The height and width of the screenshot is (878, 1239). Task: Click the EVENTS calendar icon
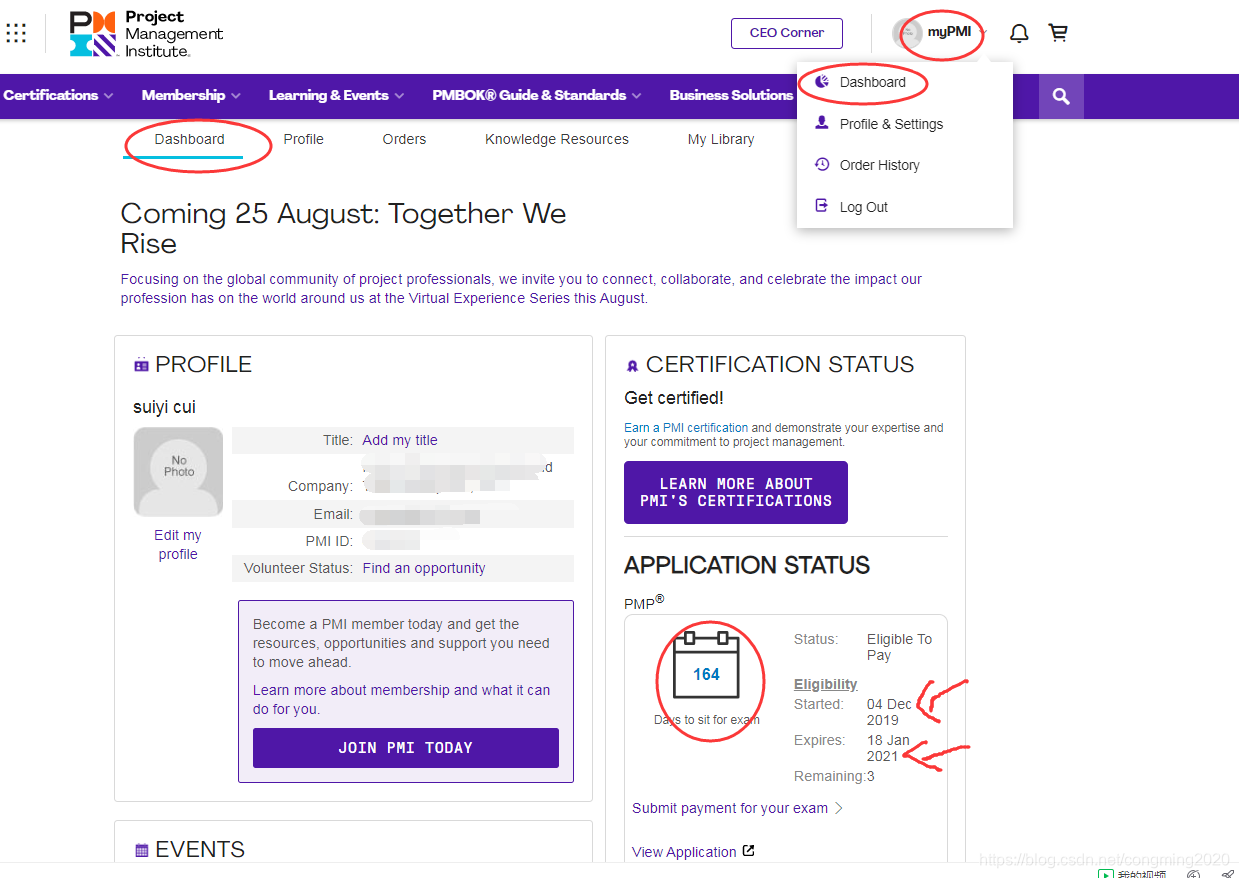[141, 850]
